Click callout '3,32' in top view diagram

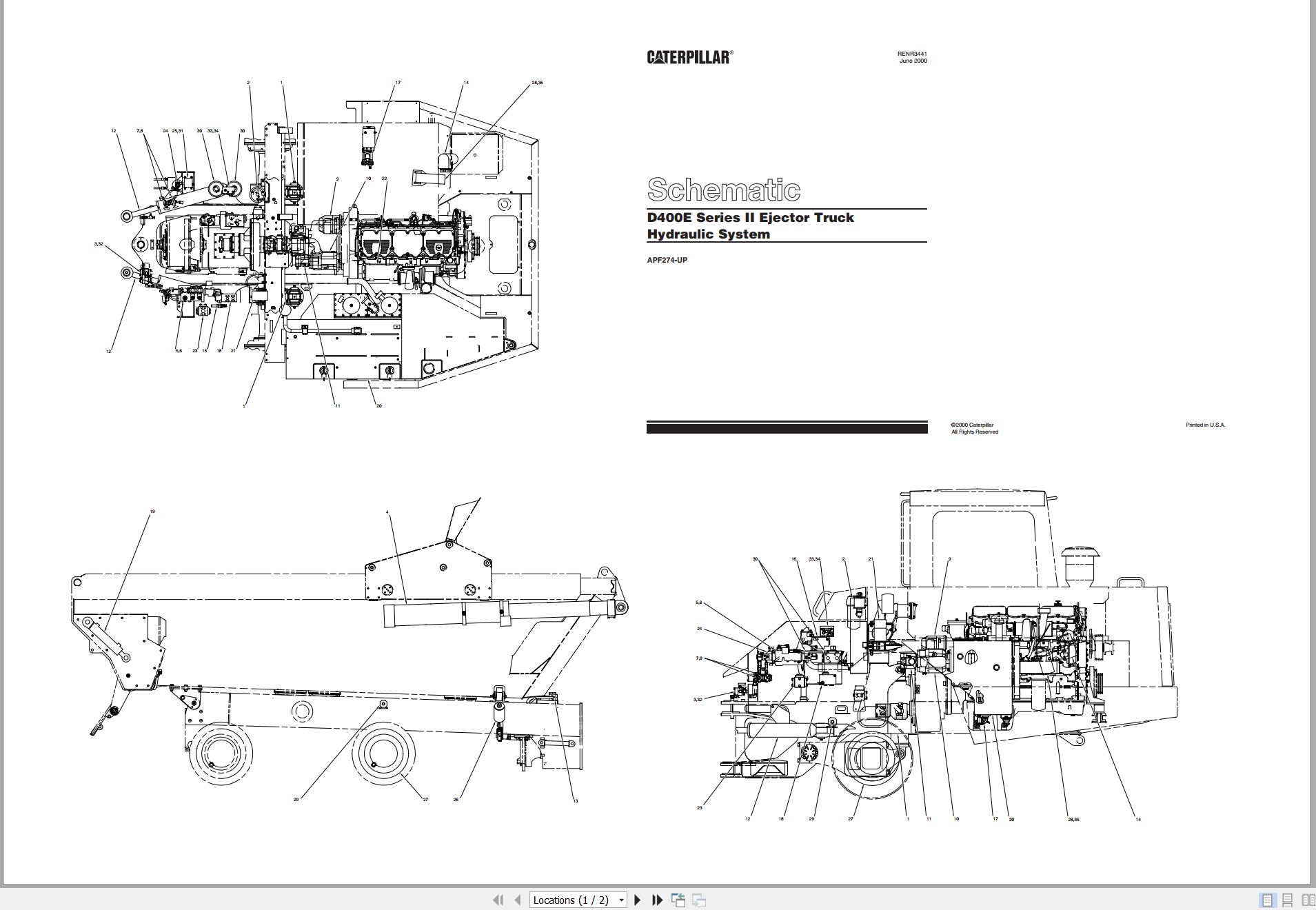99,244
